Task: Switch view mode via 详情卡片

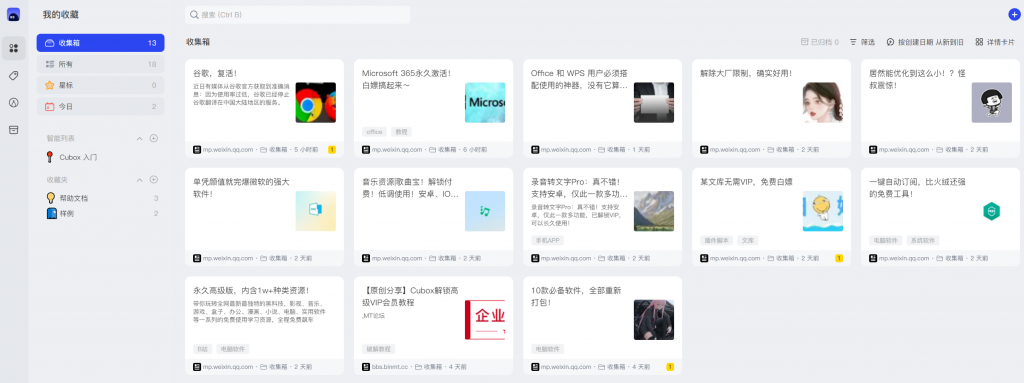Action: (995, 42)
